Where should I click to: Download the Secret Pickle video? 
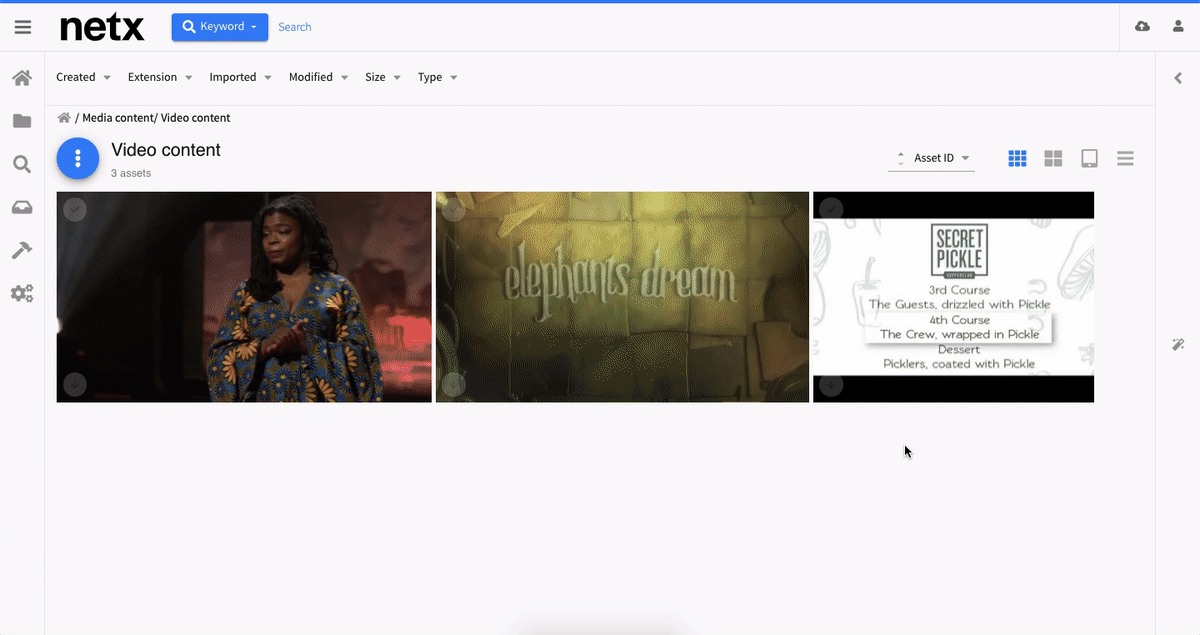click(831, 384)
